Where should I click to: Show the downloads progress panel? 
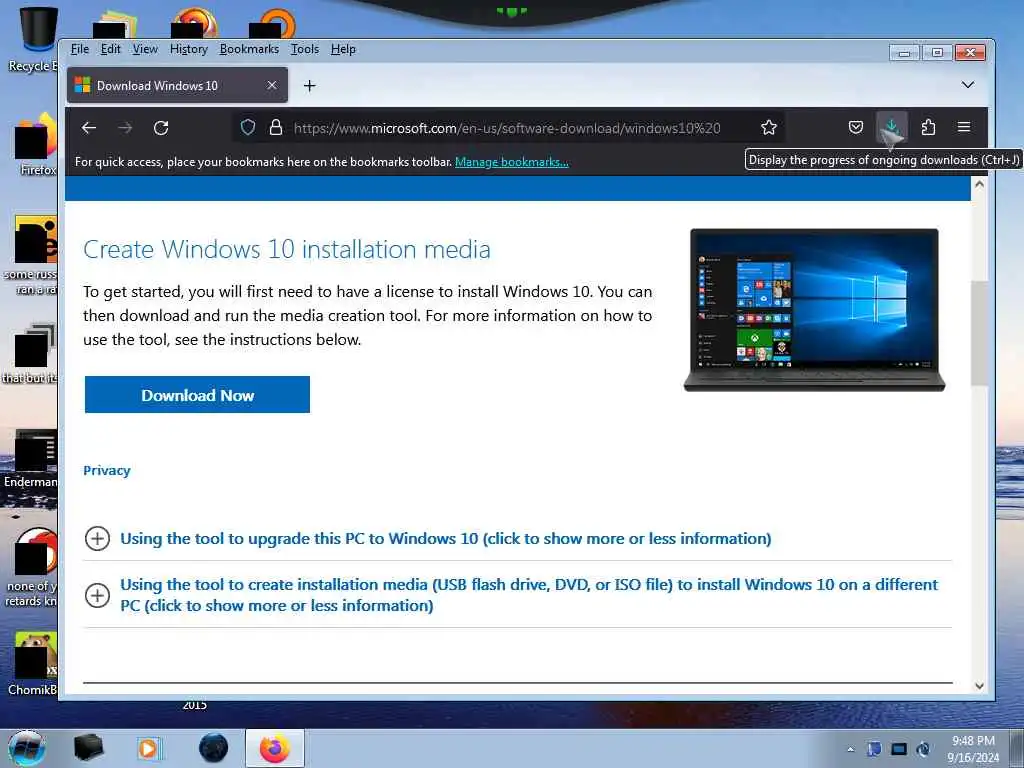click(891, 127)
